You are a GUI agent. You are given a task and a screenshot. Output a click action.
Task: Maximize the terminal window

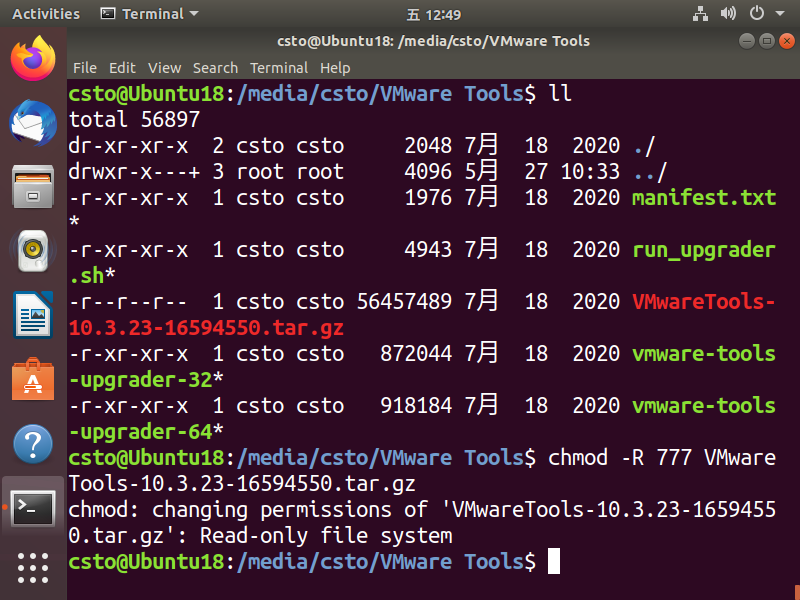pos(766,41)
